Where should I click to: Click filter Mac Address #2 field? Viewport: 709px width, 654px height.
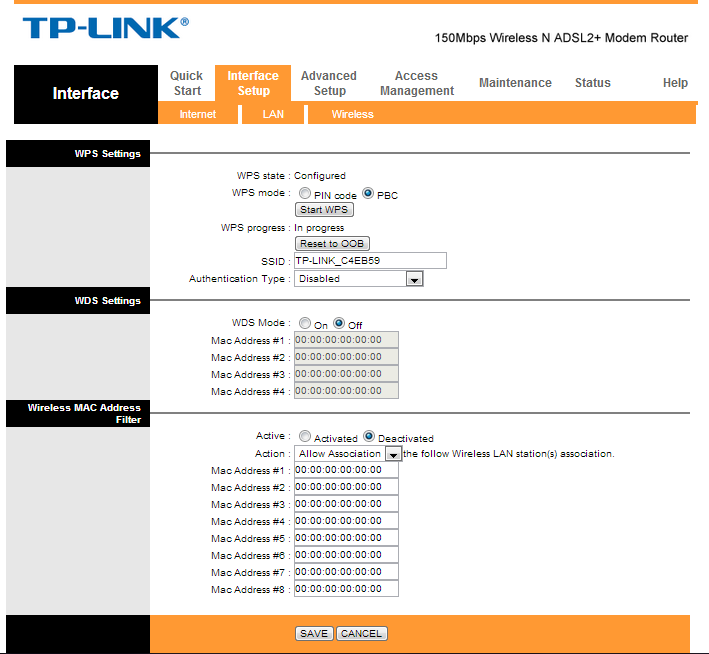pyautogui.click(x=346, y=487)
